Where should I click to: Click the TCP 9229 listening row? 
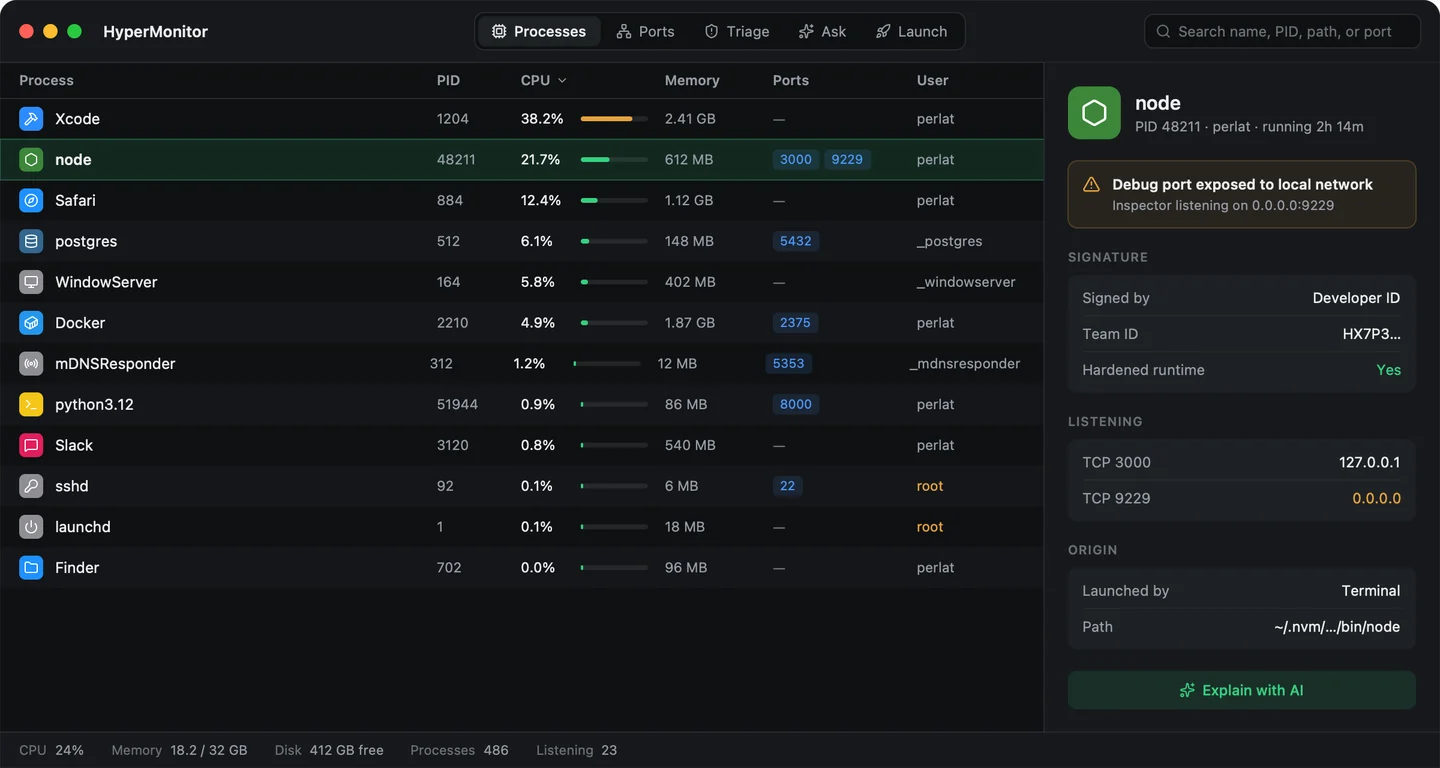pos(1242,498)
